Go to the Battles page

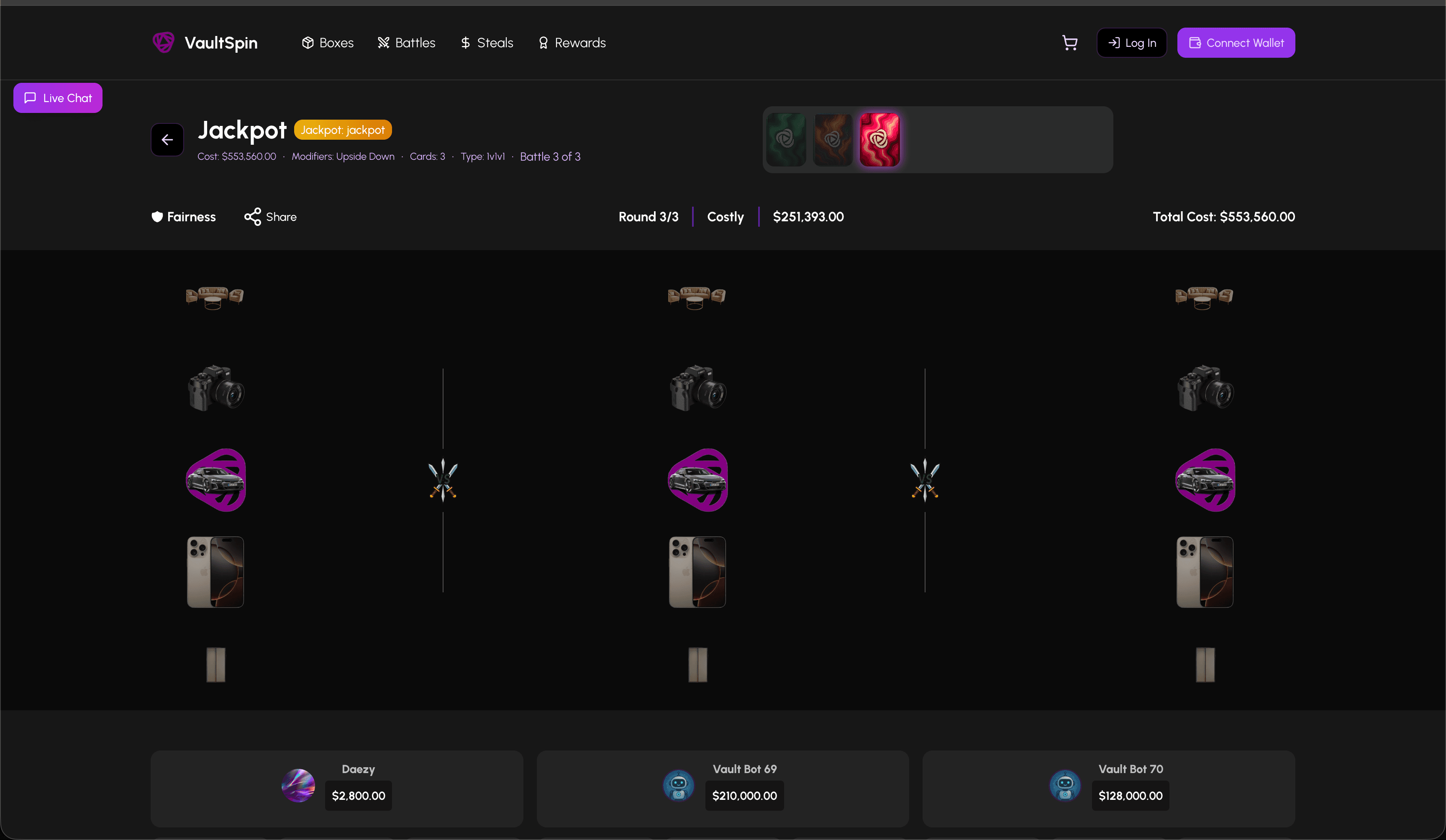406,43
